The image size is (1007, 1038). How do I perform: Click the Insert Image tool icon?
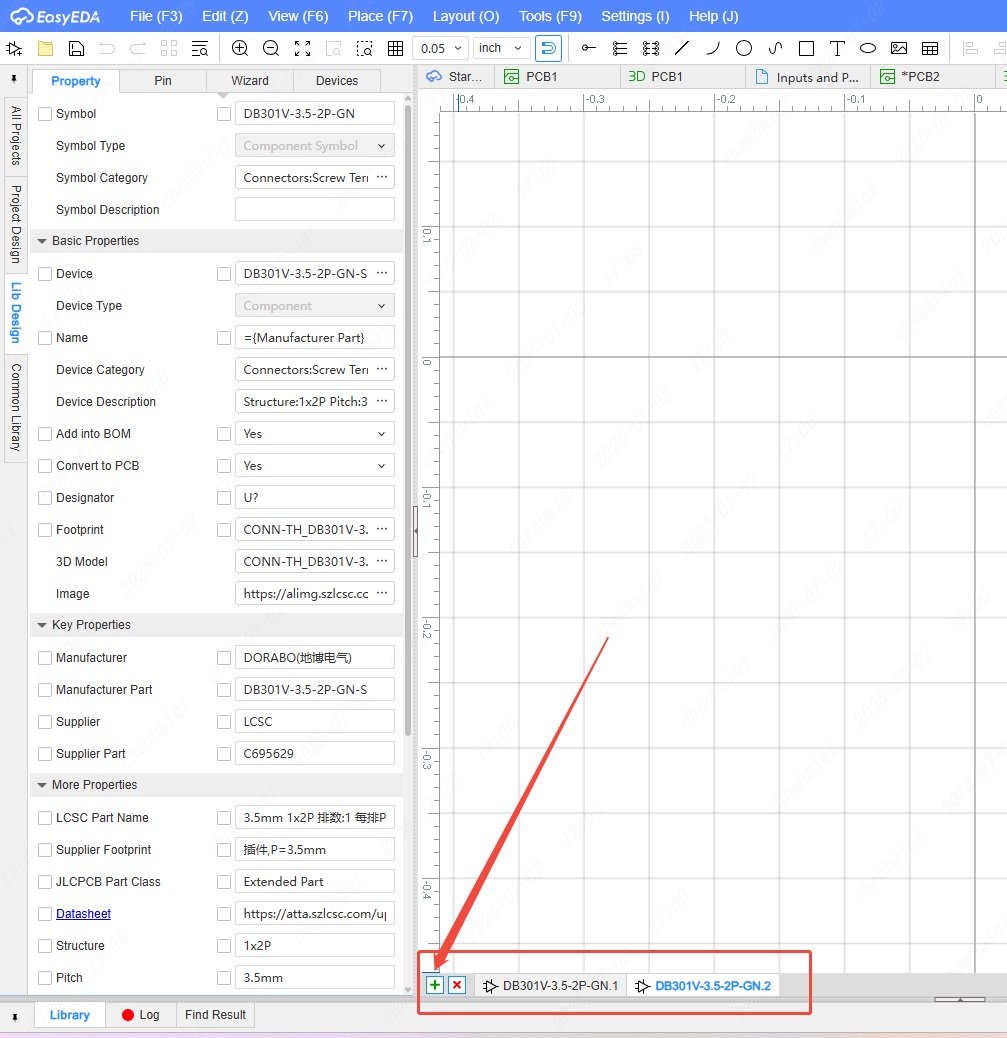click(899, 48)
